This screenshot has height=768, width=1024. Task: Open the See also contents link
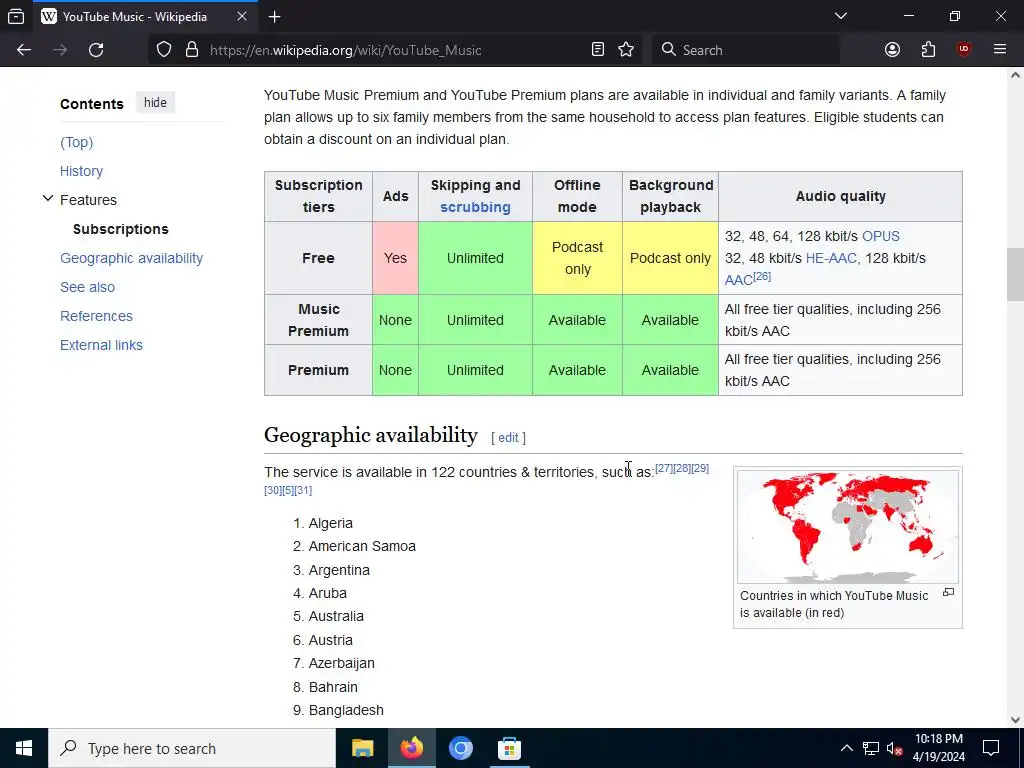88,287
